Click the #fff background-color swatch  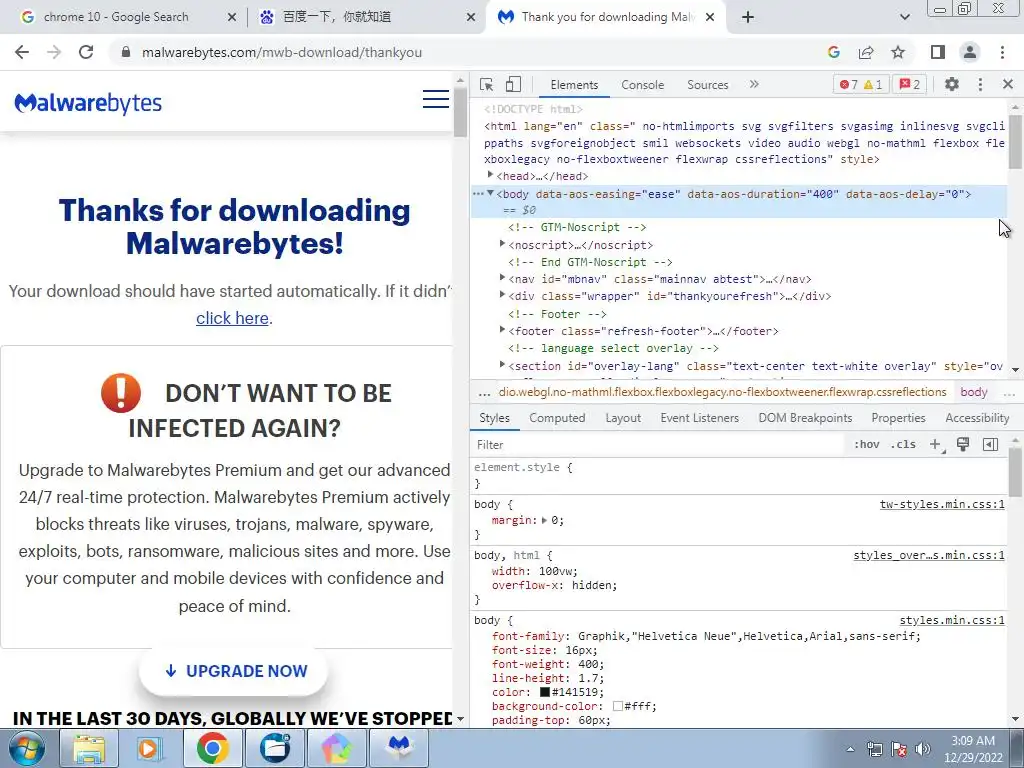[618, 707]
